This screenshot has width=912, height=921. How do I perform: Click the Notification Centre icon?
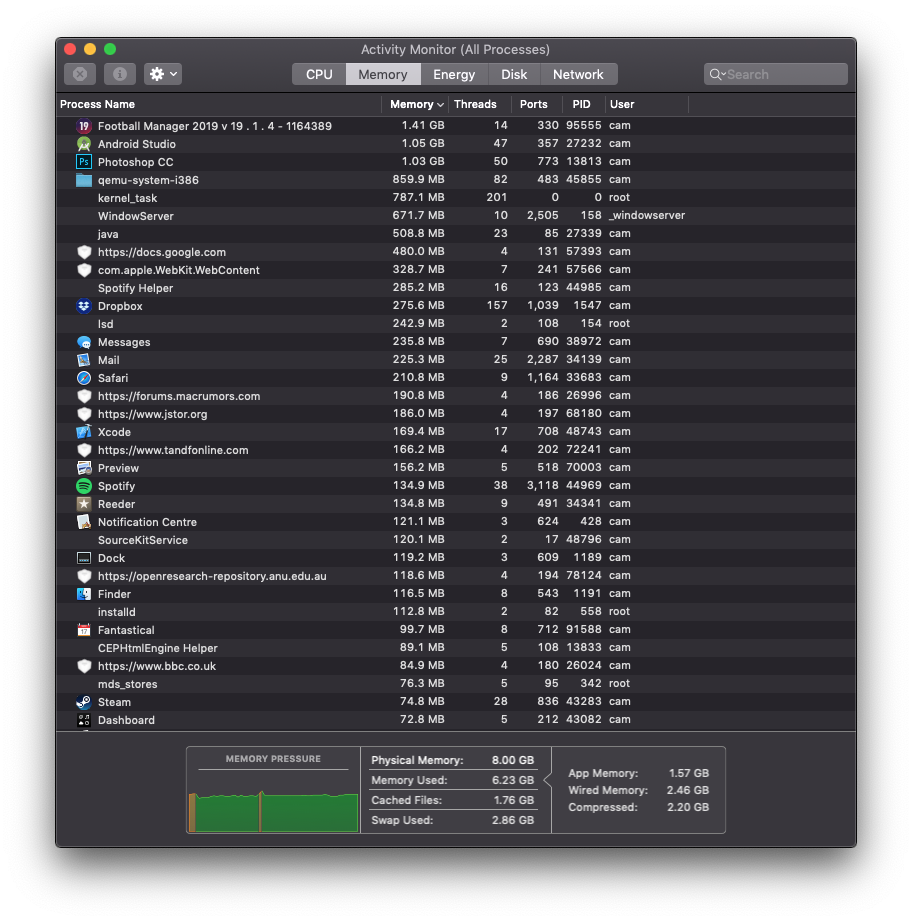[x=84, y=522]
